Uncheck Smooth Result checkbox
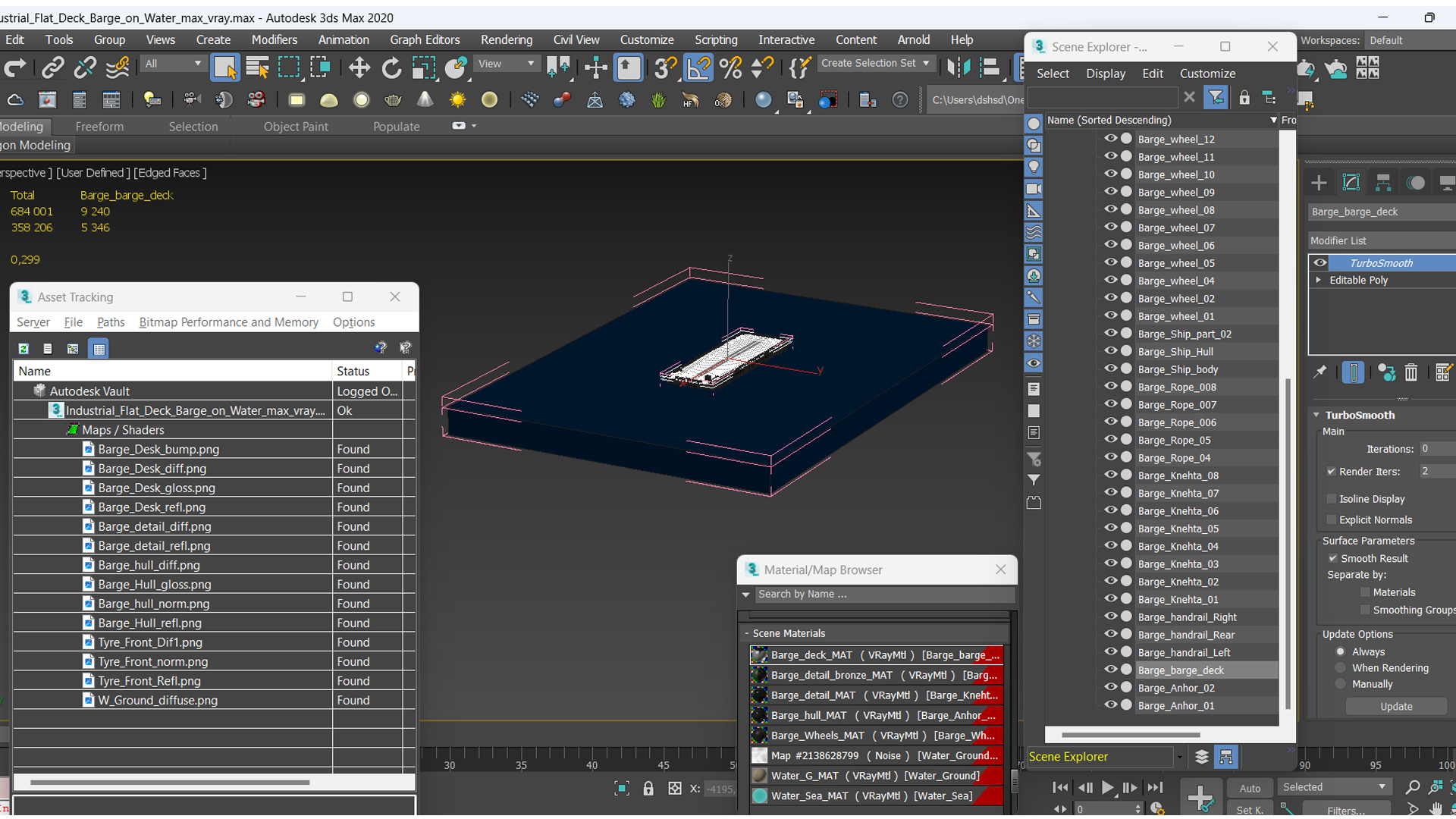This screenshot has width=1456, height=819. pyautogui.click(x=1333, y=558)
